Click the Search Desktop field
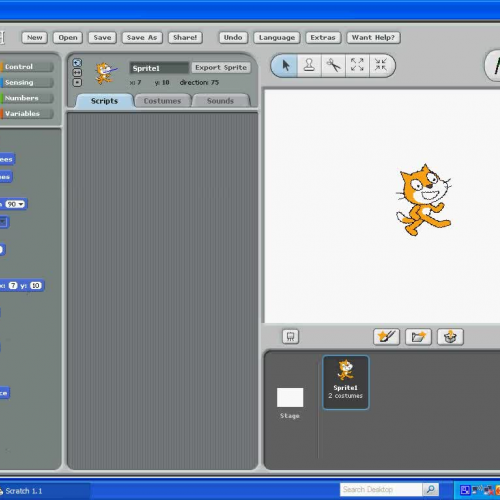The width and height of the screenshot is (500, 500). pyautogui.click(x=381, y=489)
